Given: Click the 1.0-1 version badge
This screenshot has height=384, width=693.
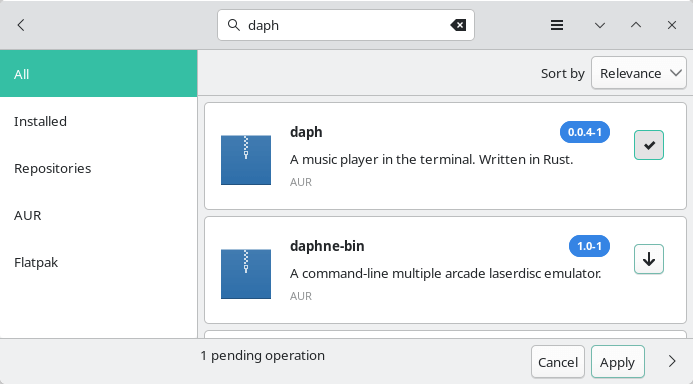Looking at the screenshot, I should tap(589, 246).
